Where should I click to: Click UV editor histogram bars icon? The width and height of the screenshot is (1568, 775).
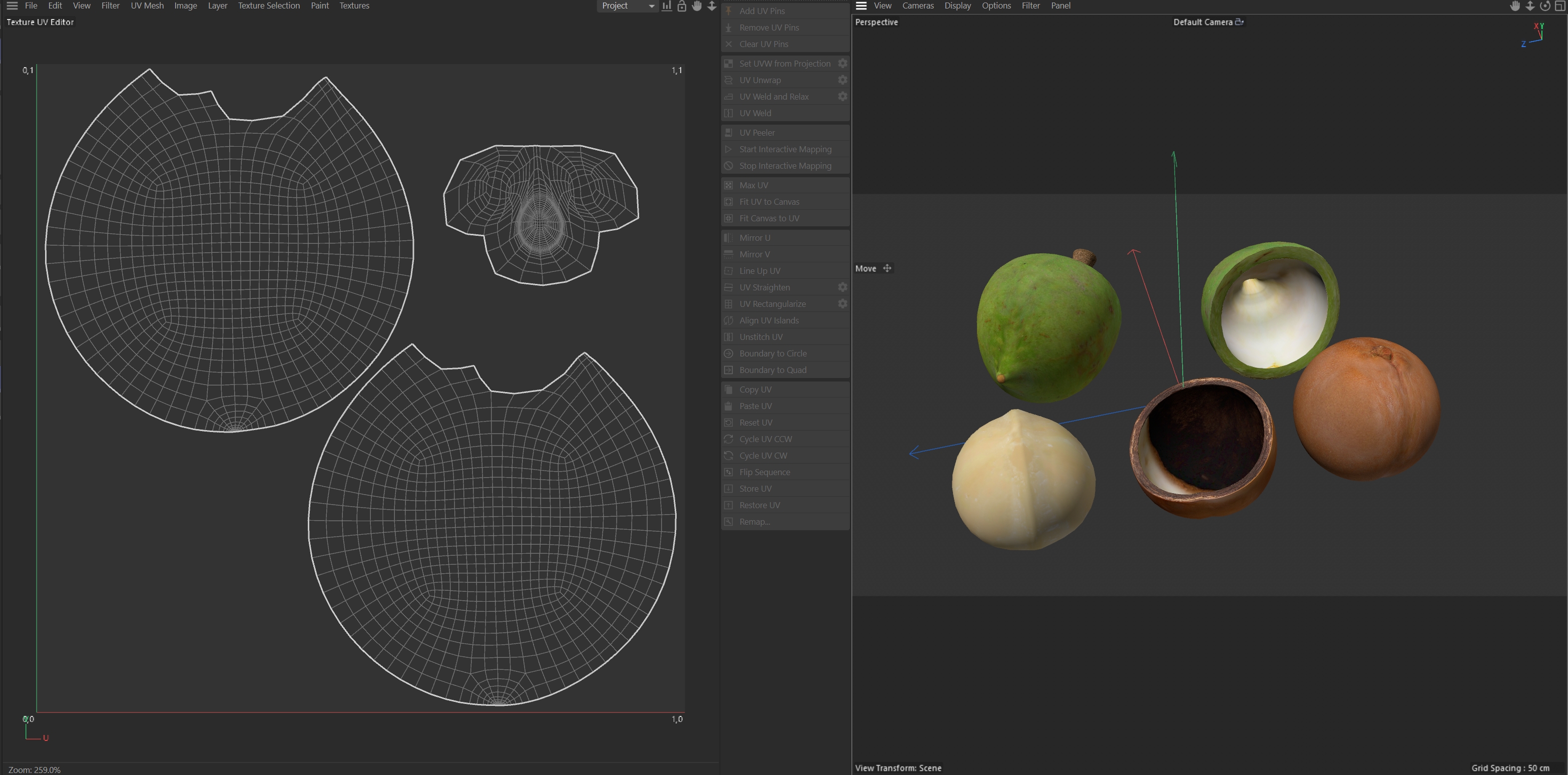[x=667, y=6]
